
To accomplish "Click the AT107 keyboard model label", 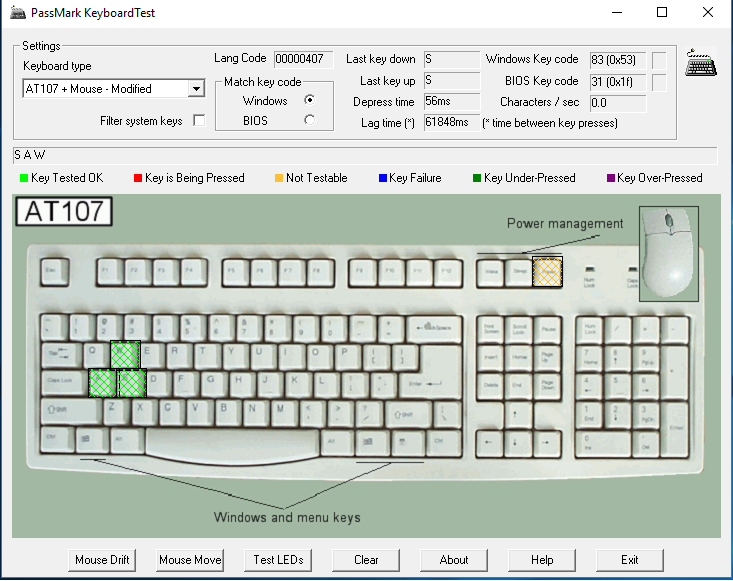I will (x=64, y=211).
